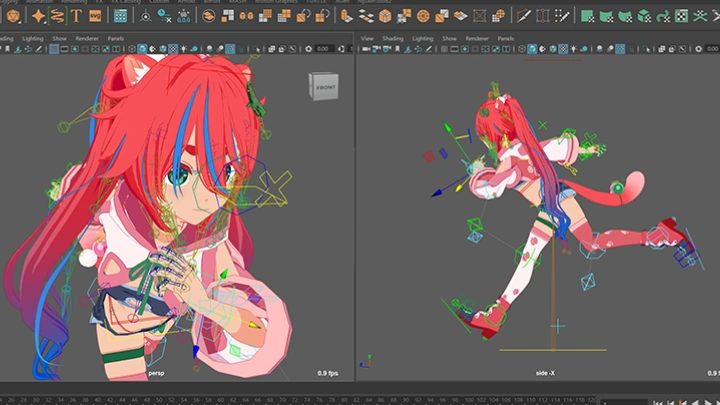Toggle multisample anti-aliasing in persp panel
This screenshot has width=720, height=405.
[230, 49]
